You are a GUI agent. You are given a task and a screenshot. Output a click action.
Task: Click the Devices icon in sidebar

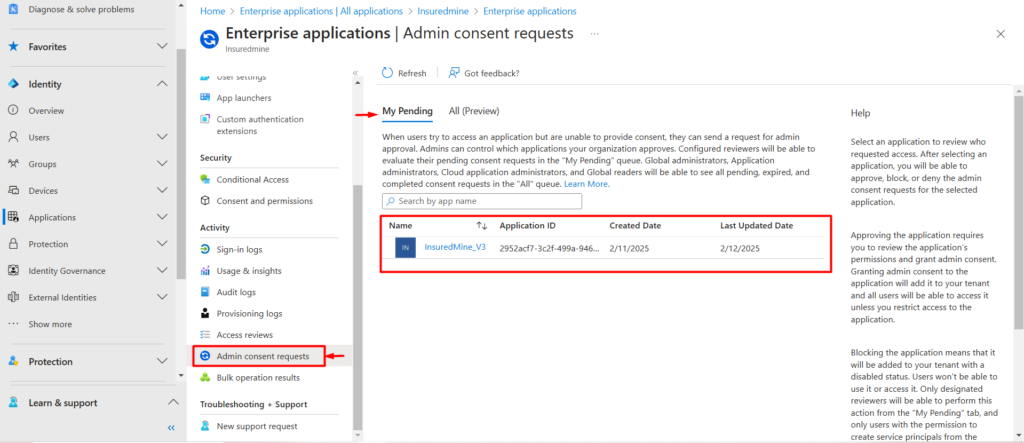13,191
